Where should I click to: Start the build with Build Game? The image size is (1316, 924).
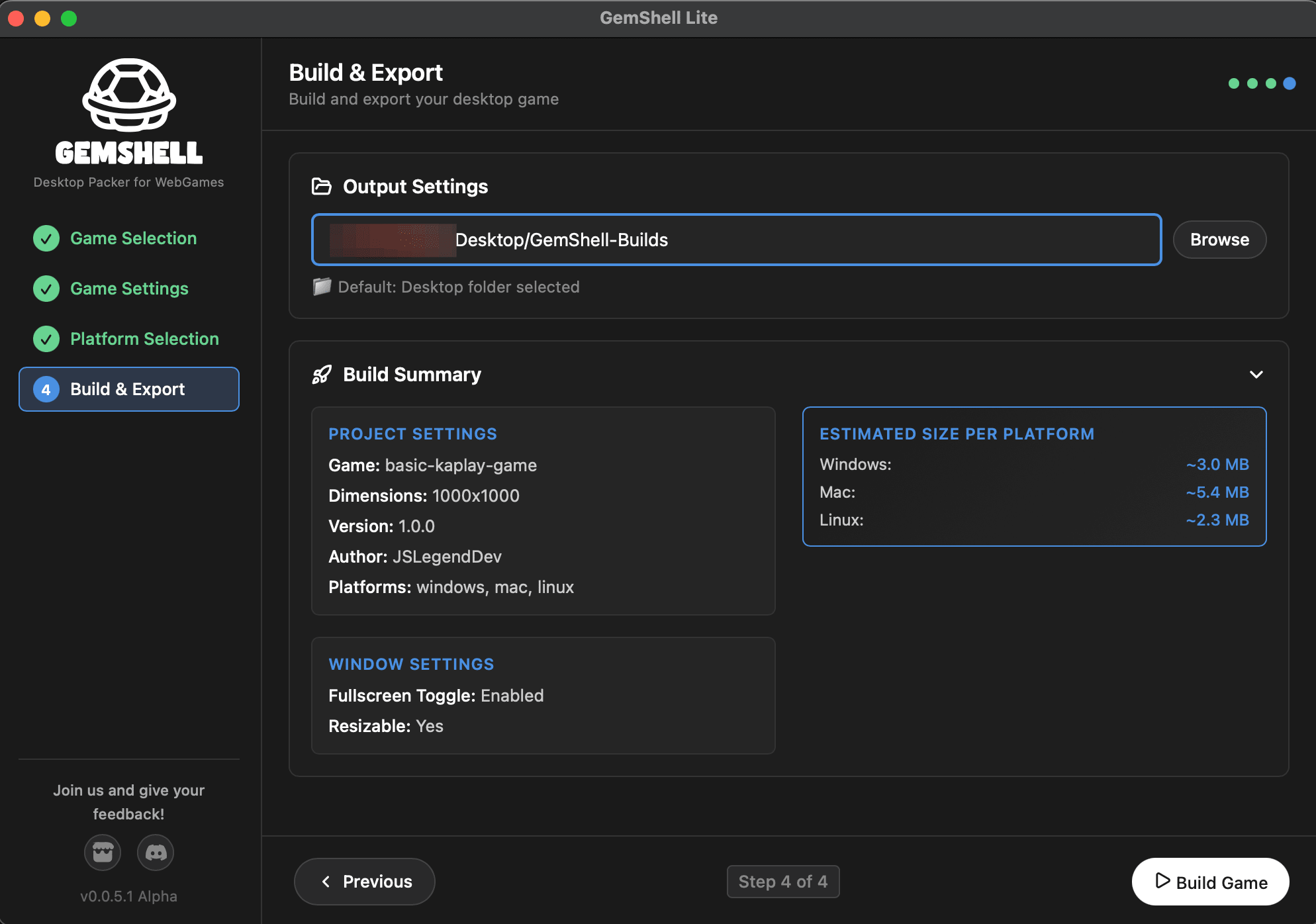click(1210, 882)
